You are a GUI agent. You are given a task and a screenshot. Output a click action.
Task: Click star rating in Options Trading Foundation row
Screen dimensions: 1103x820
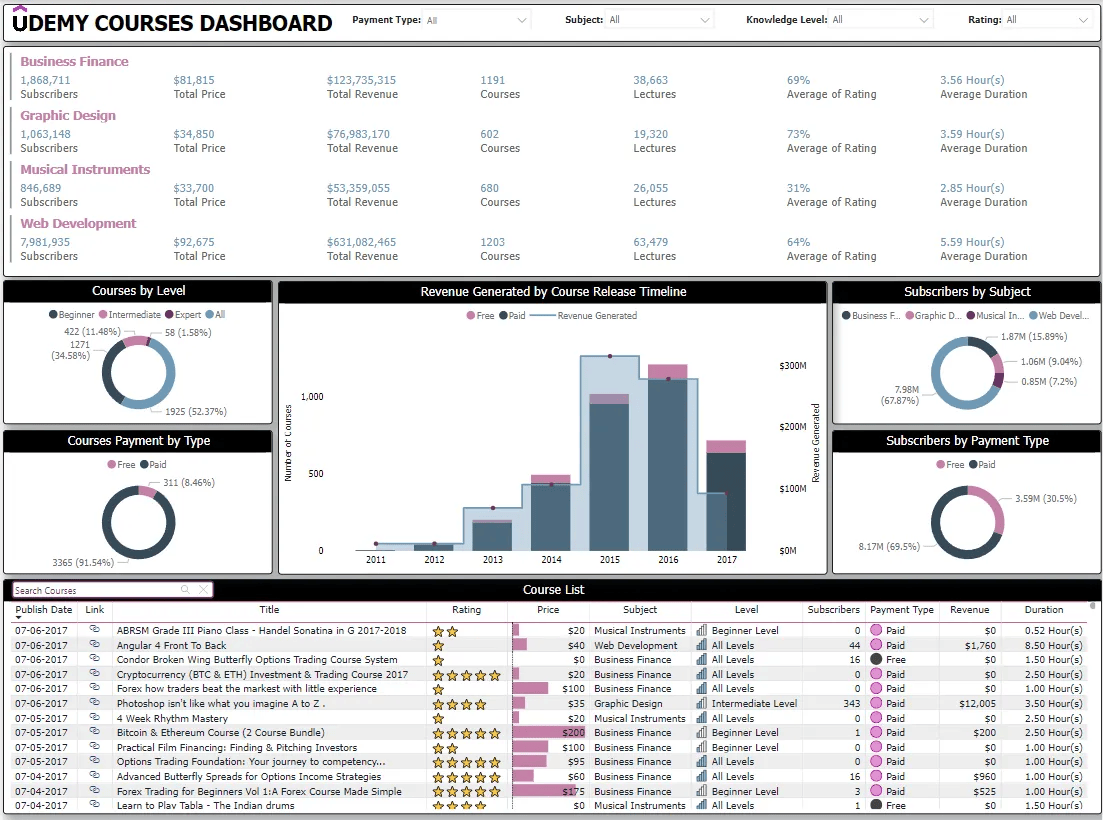pos(466,762)
